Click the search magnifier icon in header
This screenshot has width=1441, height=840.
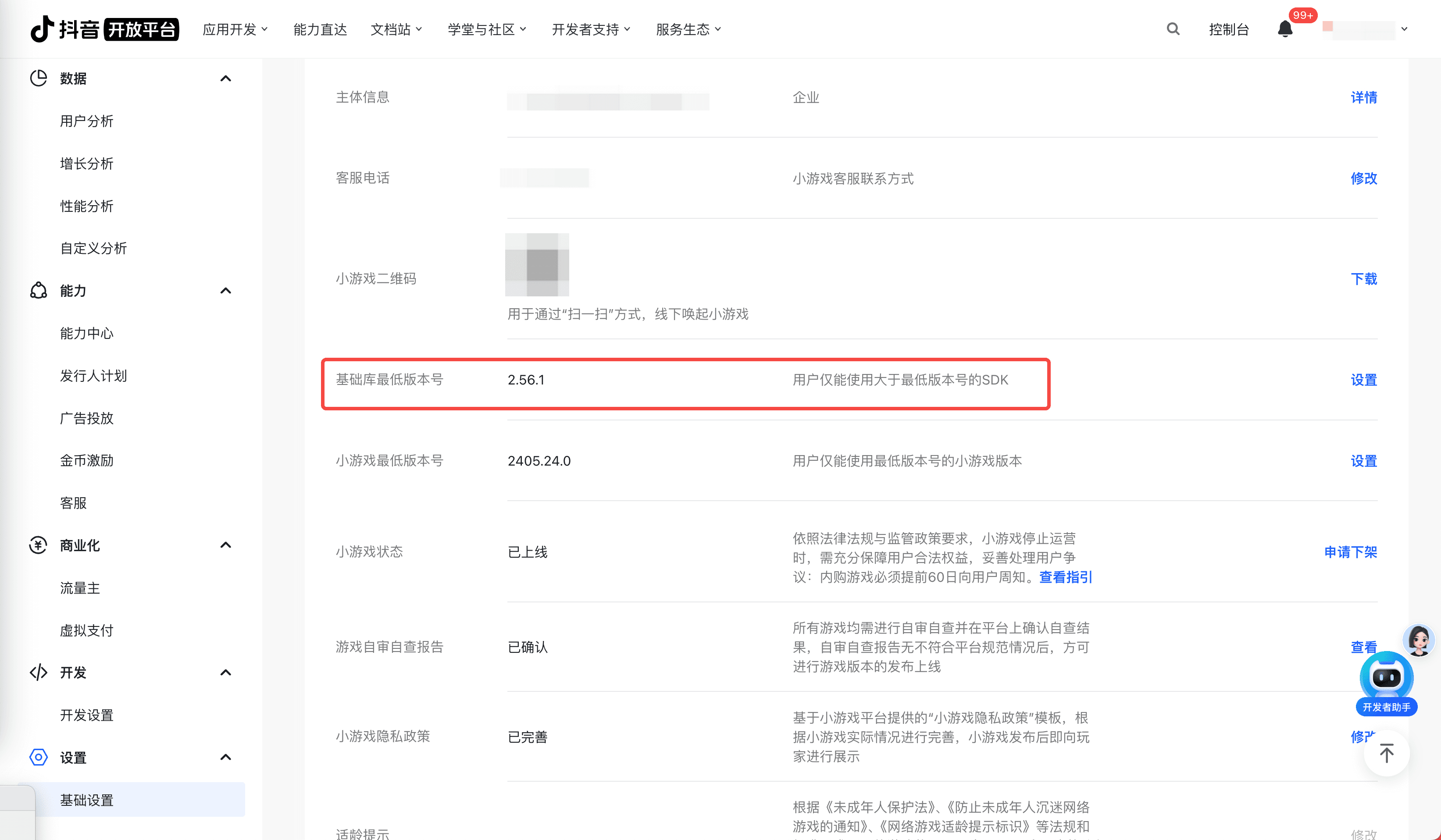(1173, 29)
